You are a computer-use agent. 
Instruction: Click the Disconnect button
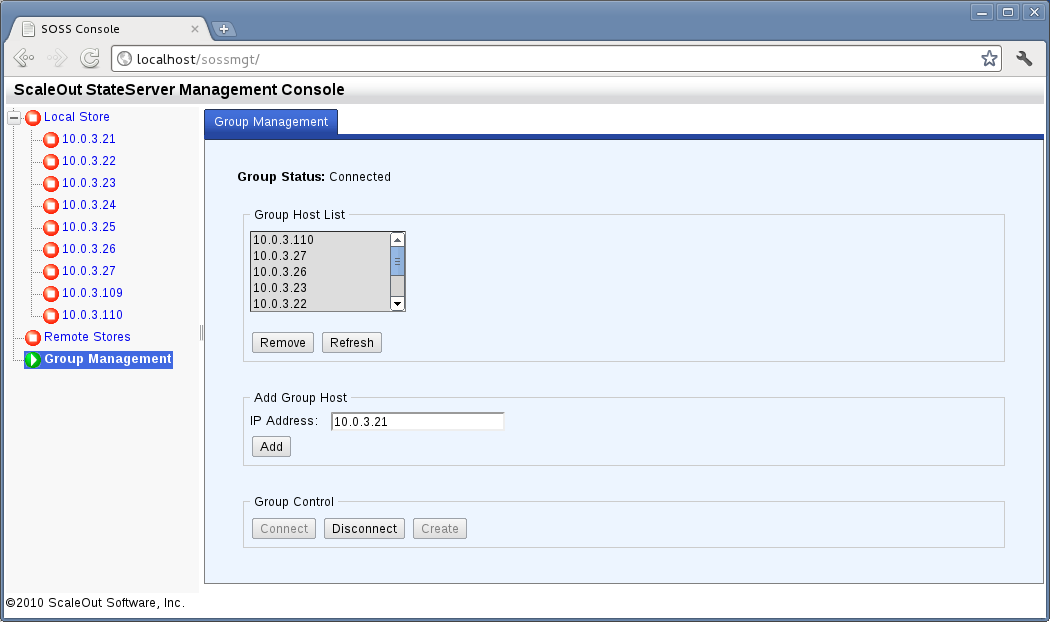coord(364,529)
